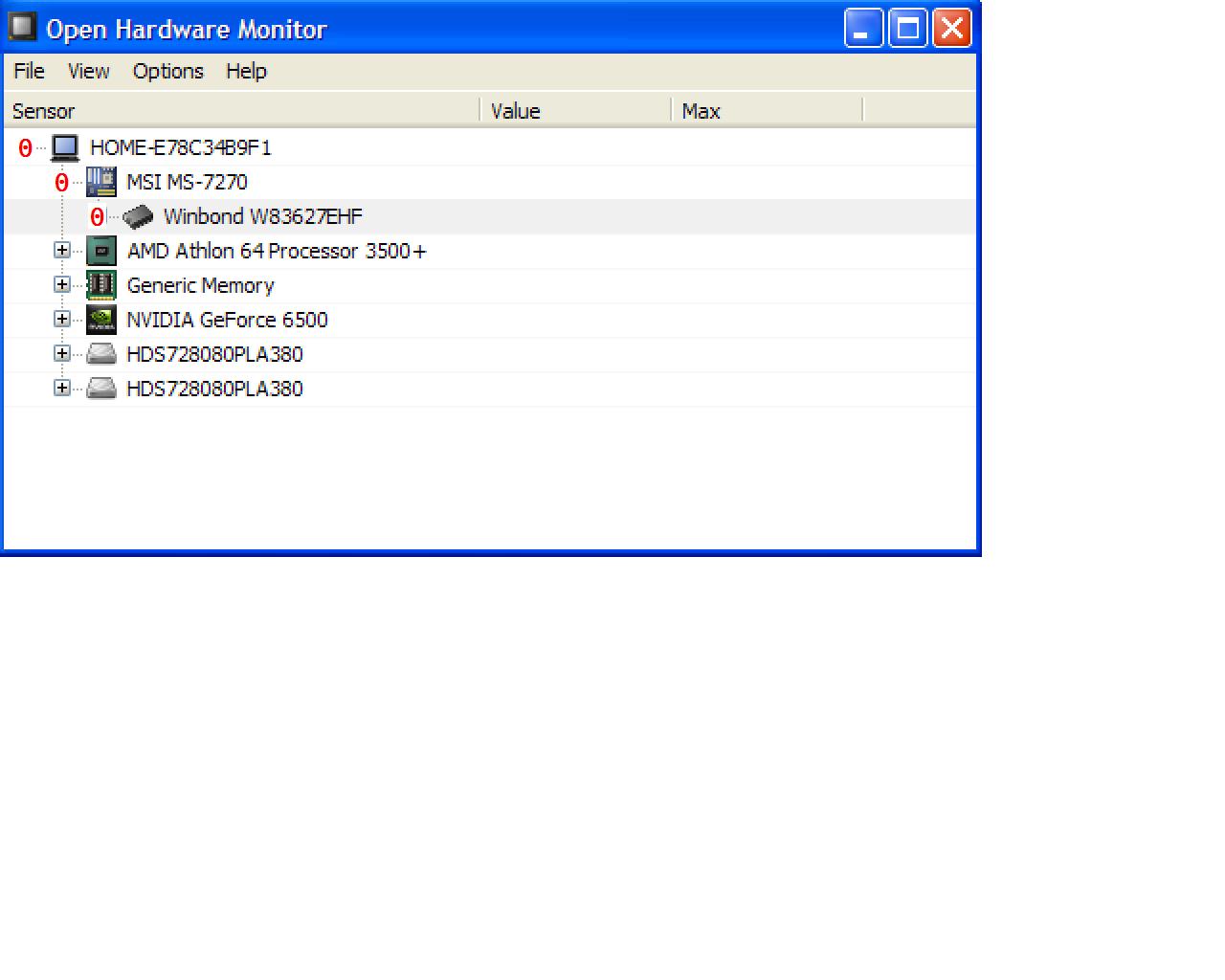Click the CPU icon beside AMD Athlon
The image size is (1225, 980).
click(101, 251)
